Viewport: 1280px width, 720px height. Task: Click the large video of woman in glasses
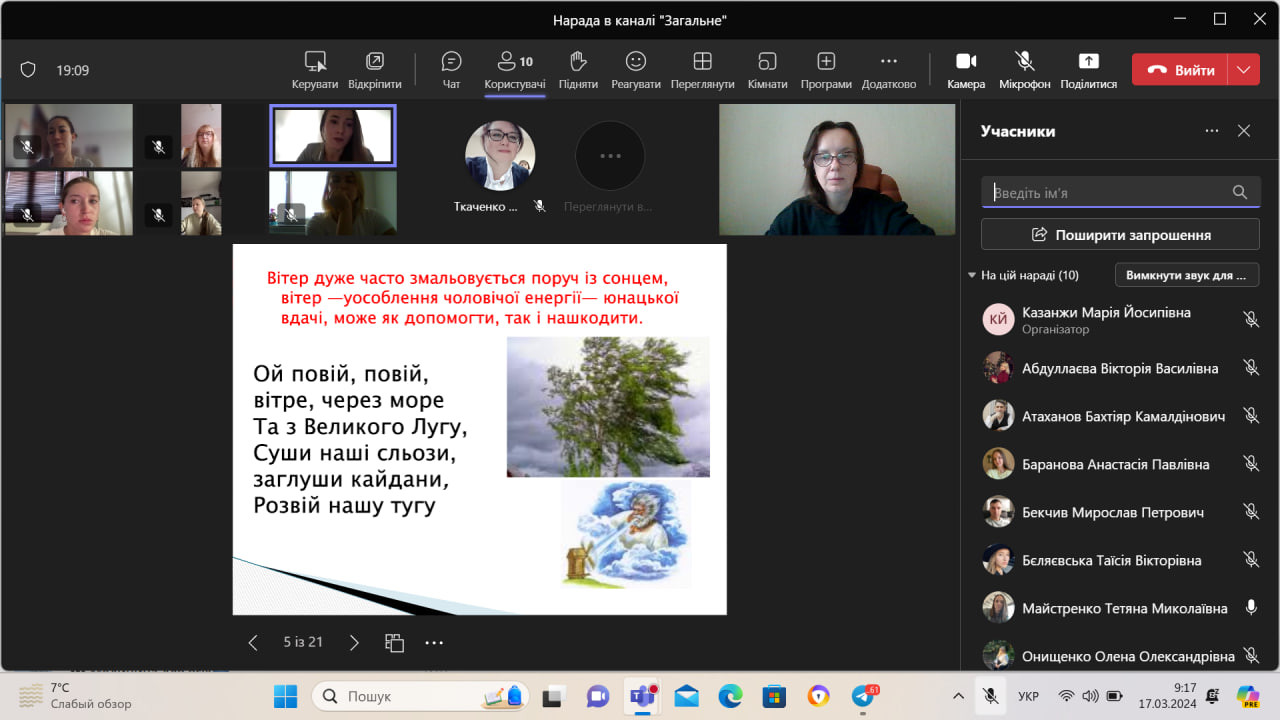[x=837, y=170]
